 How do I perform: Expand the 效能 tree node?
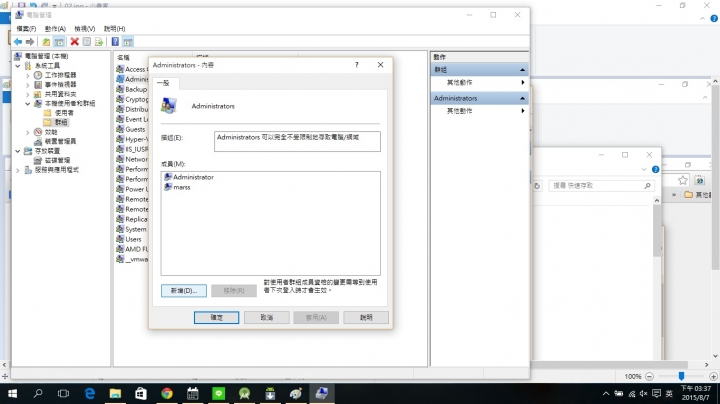click(x=28, y=132)
